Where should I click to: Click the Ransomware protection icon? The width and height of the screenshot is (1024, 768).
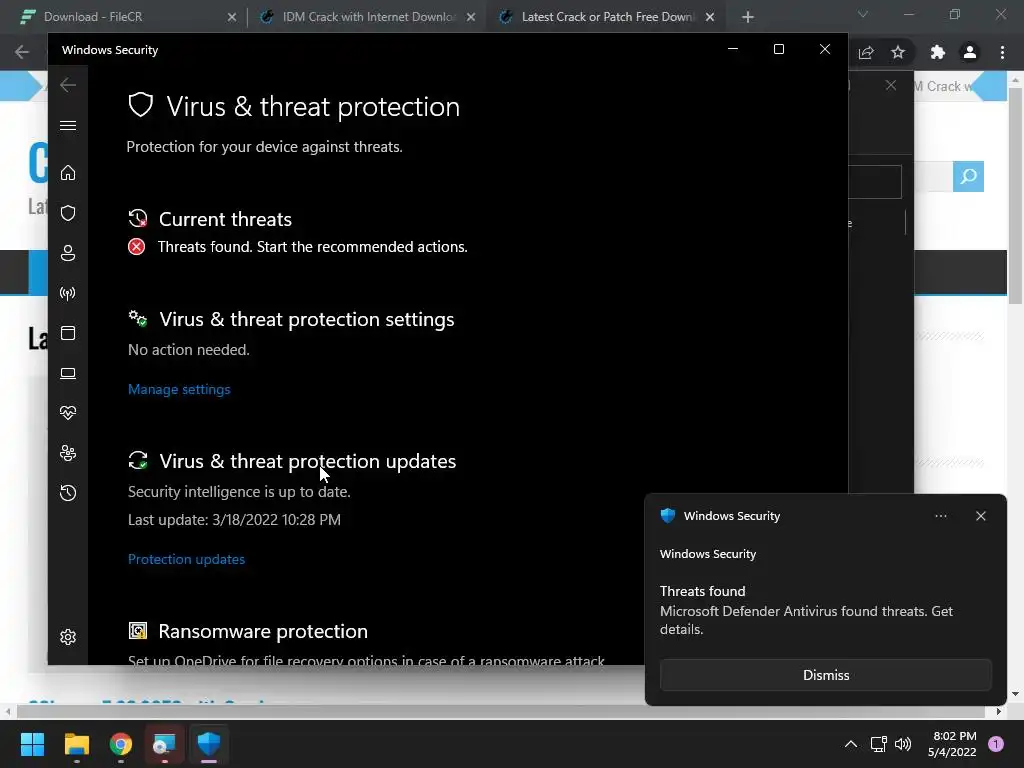click(x=138, y=631)
